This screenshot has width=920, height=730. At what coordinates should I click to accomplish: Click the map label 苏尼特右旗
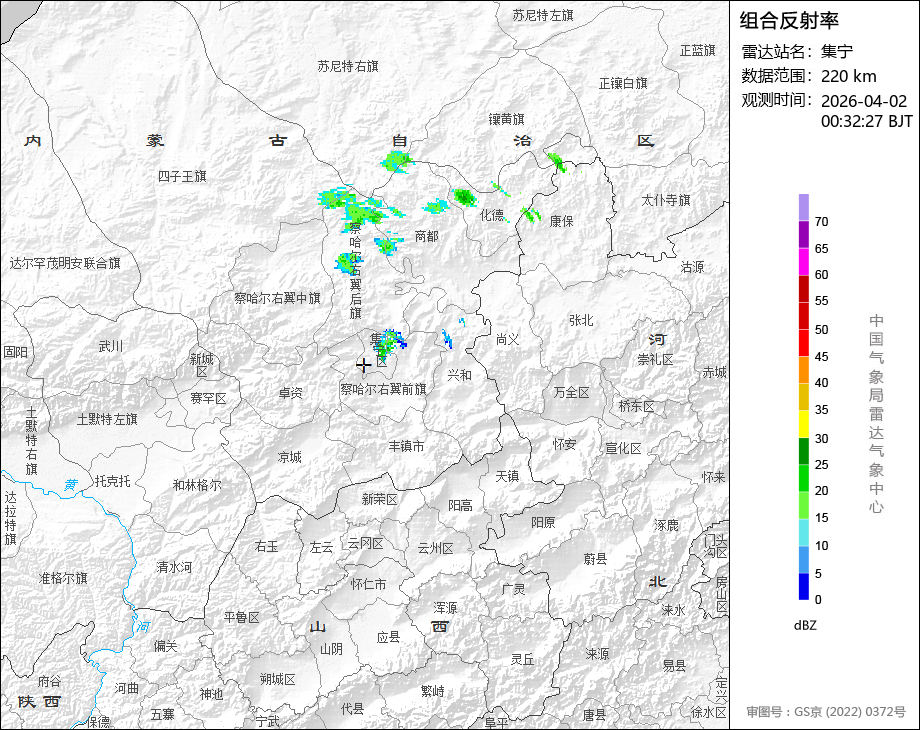(348, 67)
